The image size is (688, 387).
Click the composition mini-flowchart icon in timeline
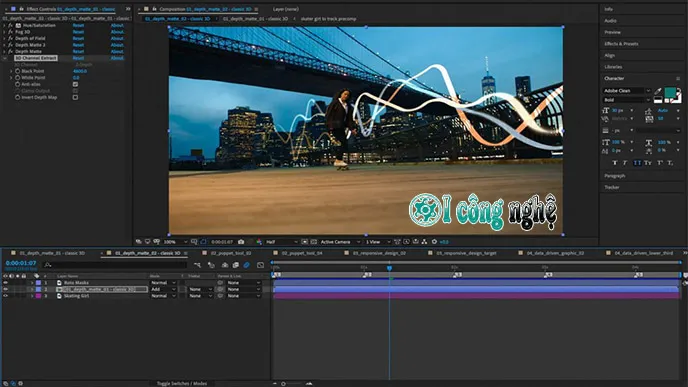tap(197, 265)
